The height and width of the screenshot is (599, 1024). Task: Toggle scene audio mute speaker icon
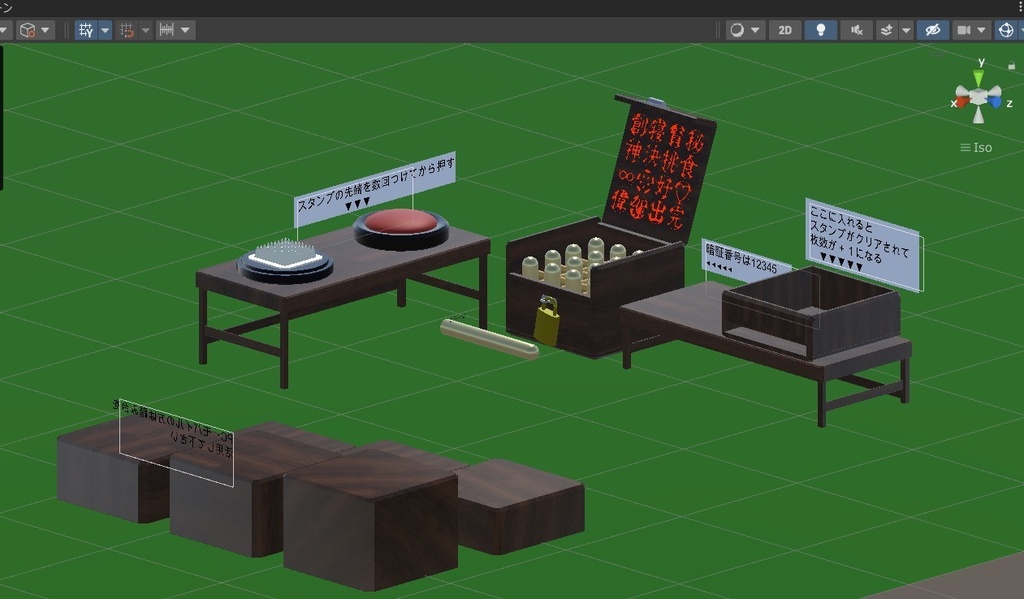point(857,30)
